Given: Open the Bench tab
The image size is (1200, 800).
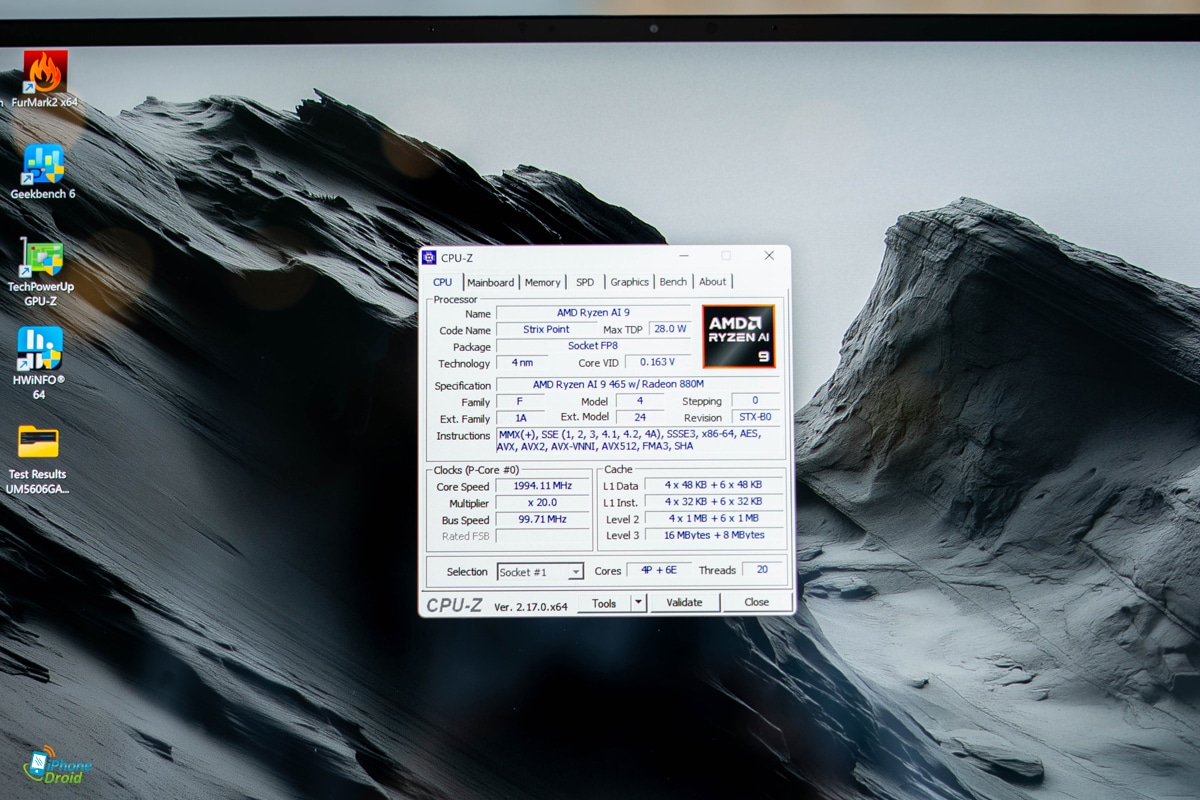Looking at the screenshot, I should coord(673,283).
